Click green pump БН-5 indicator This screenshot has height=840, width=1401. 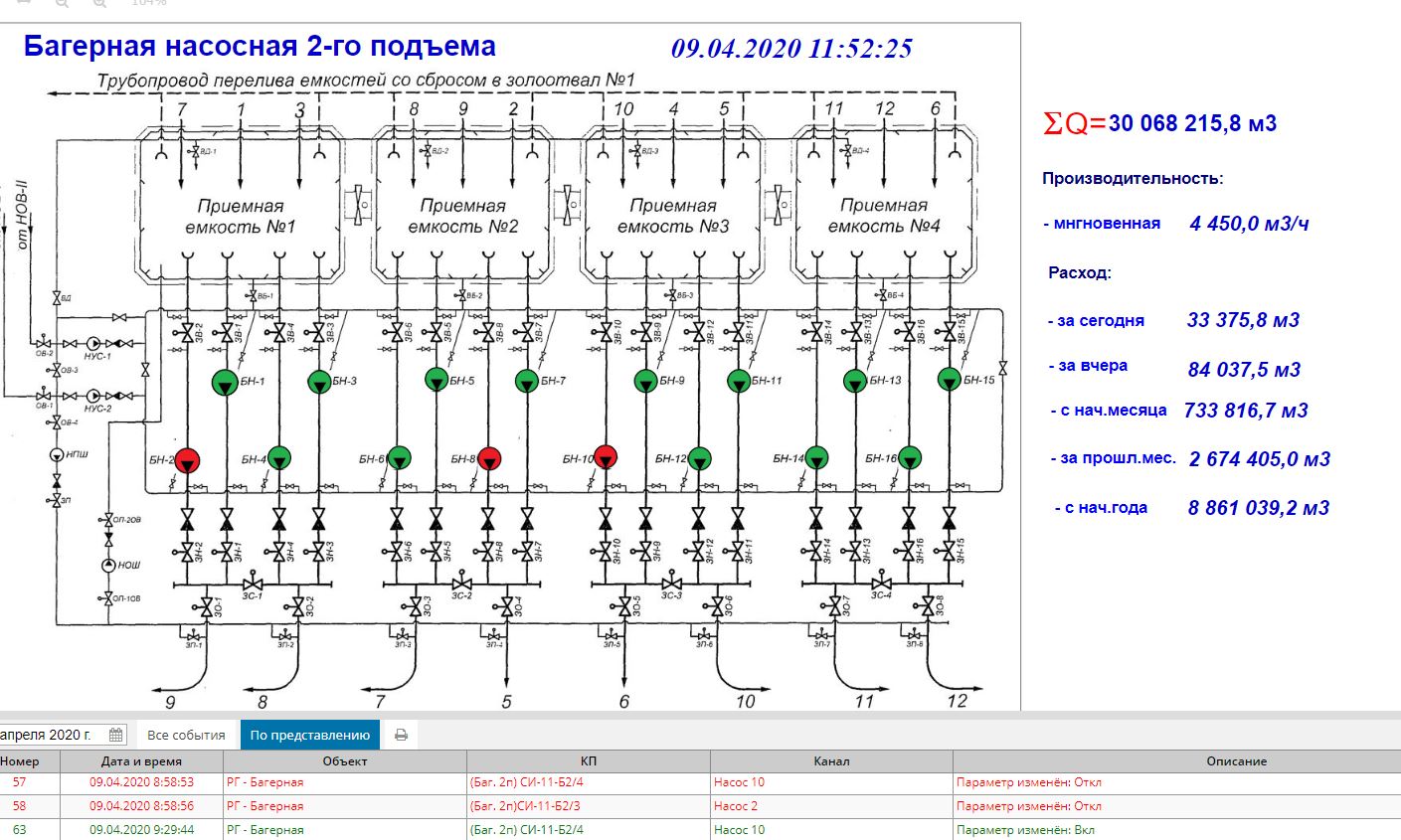tap(437, 379)
